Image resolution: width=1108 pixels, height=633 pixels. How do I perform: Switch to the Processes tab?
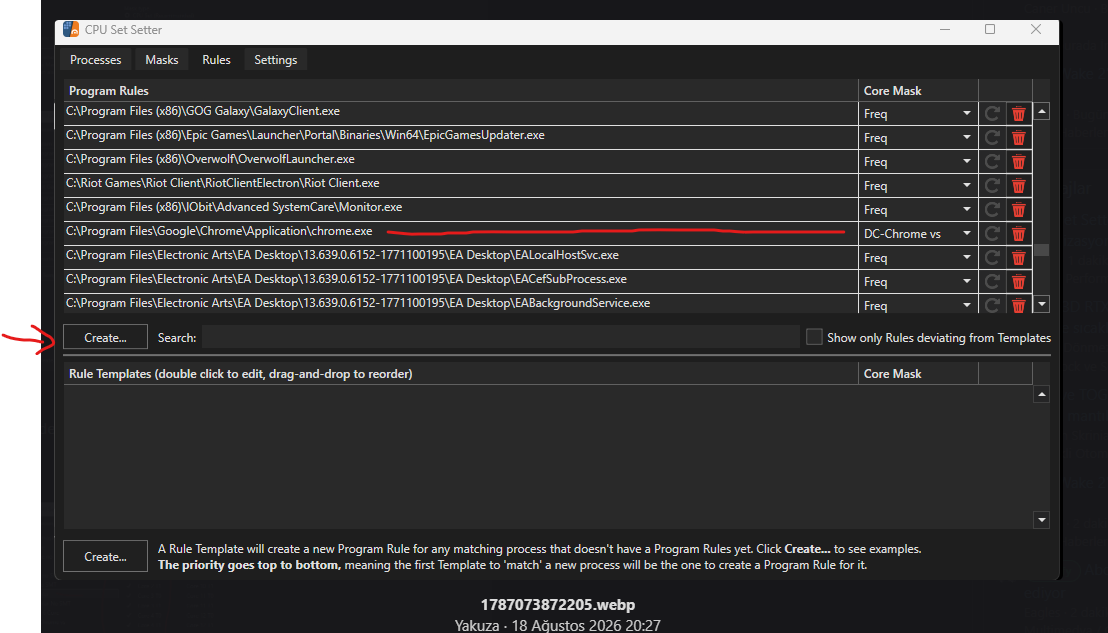(x=95, y=60)
